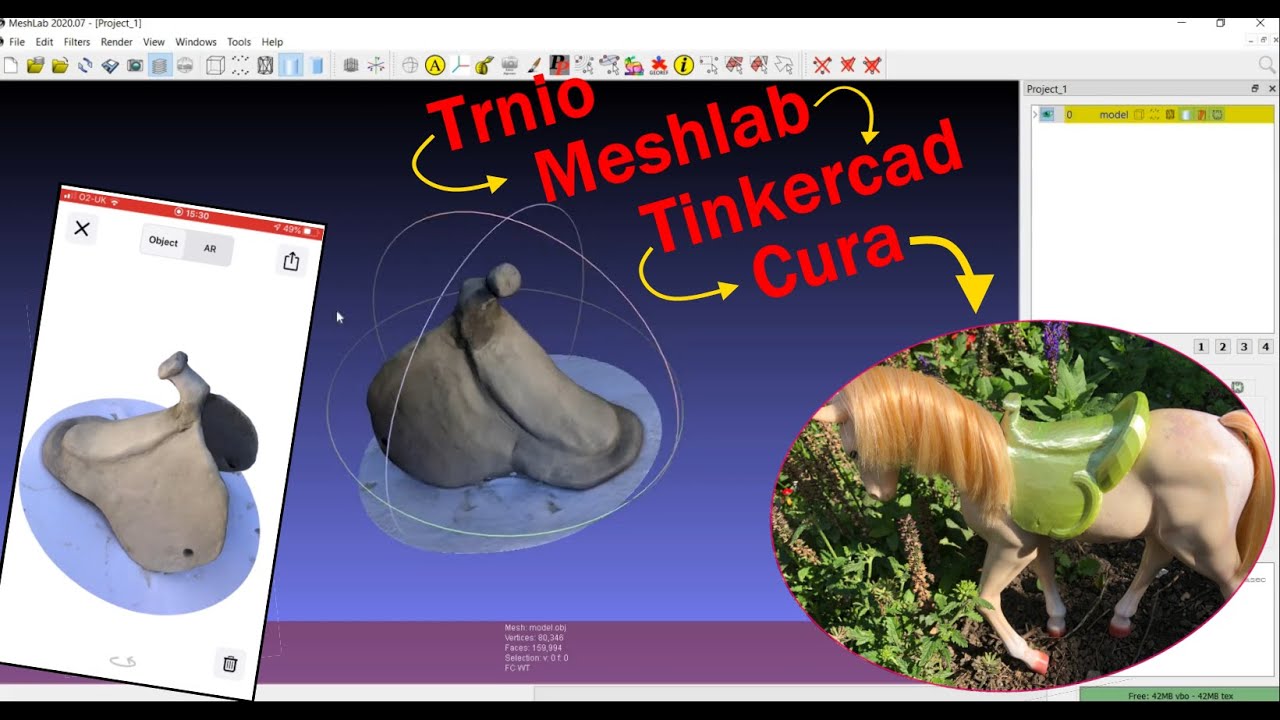The image size is (1280, 720).
Task: Click the X close on phone screen
Action: [82, 229]
